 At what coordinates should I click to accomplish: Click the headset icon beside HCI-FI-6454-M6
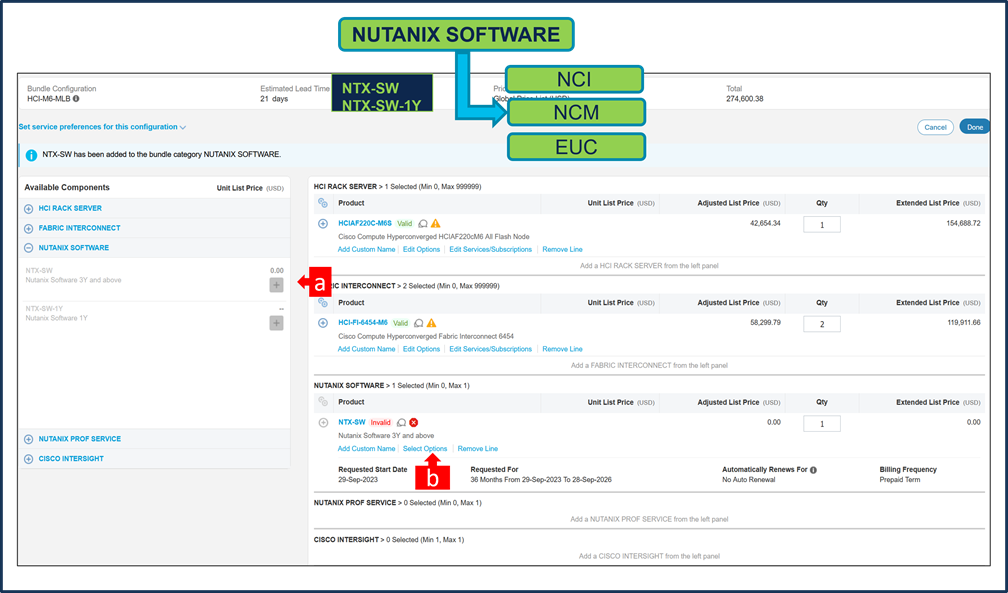click(x=418, y=323)
